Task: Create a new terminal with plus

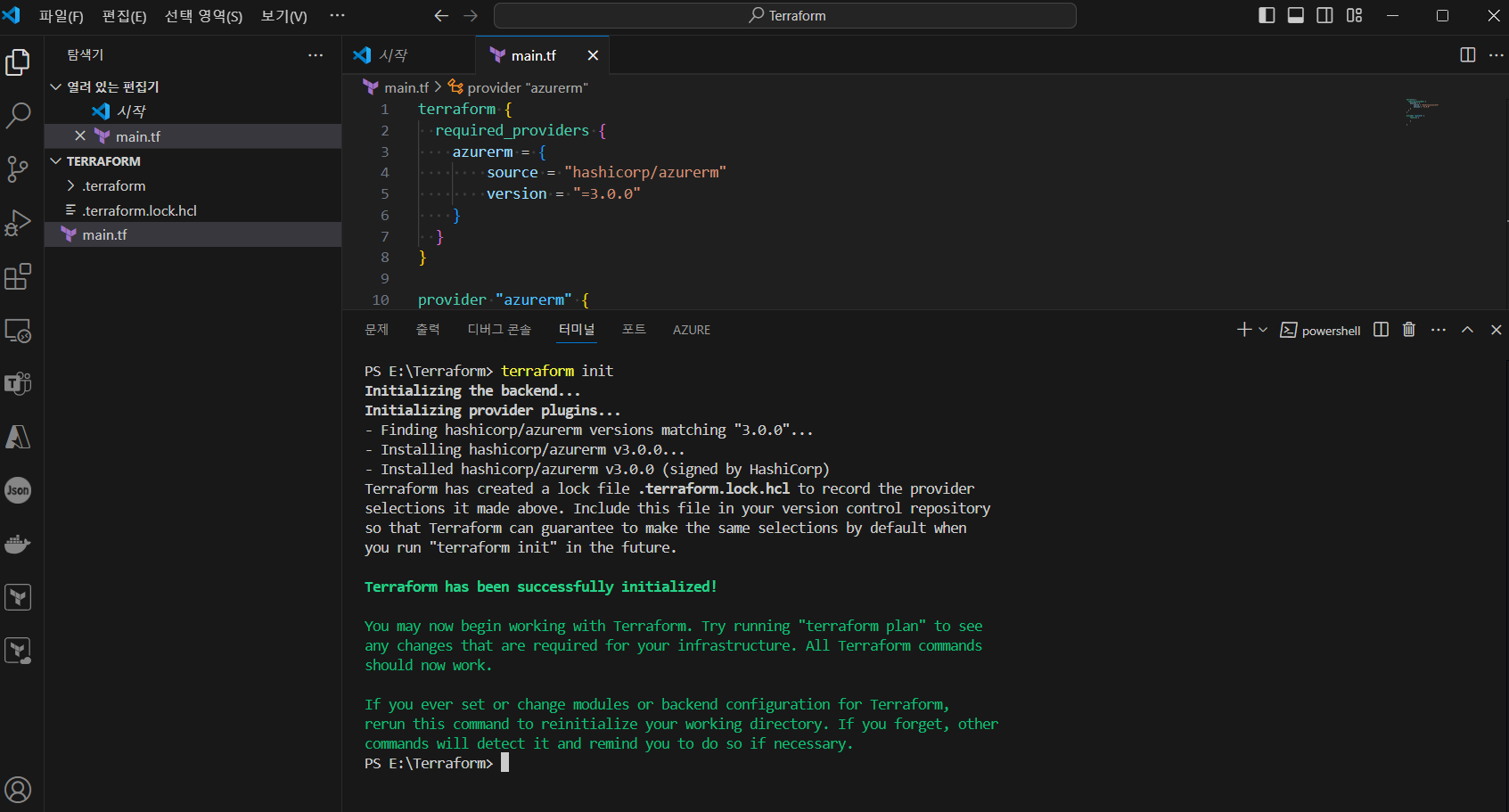Action: (x=1244, y=330)
